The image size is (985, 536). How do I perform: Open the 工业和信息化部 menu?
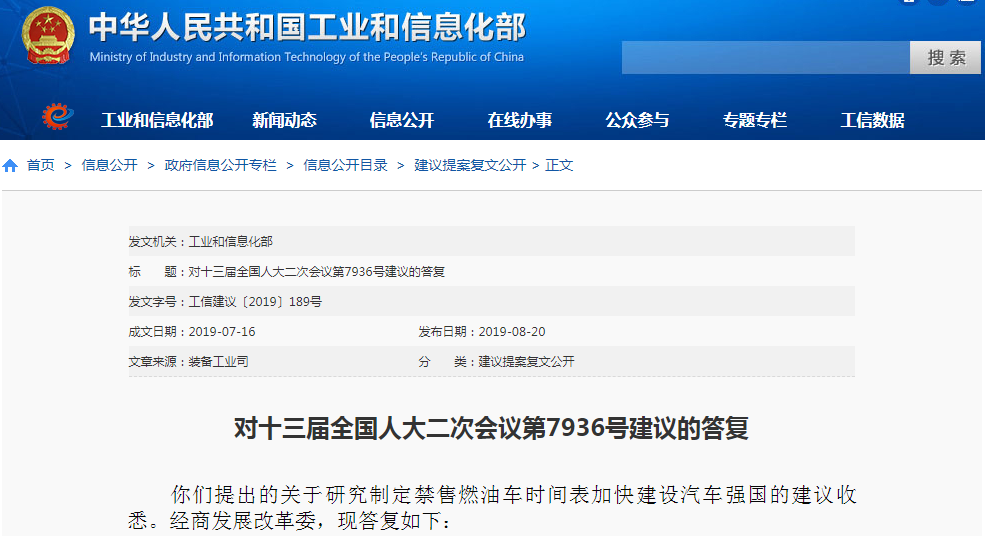[x=157, y=120]
